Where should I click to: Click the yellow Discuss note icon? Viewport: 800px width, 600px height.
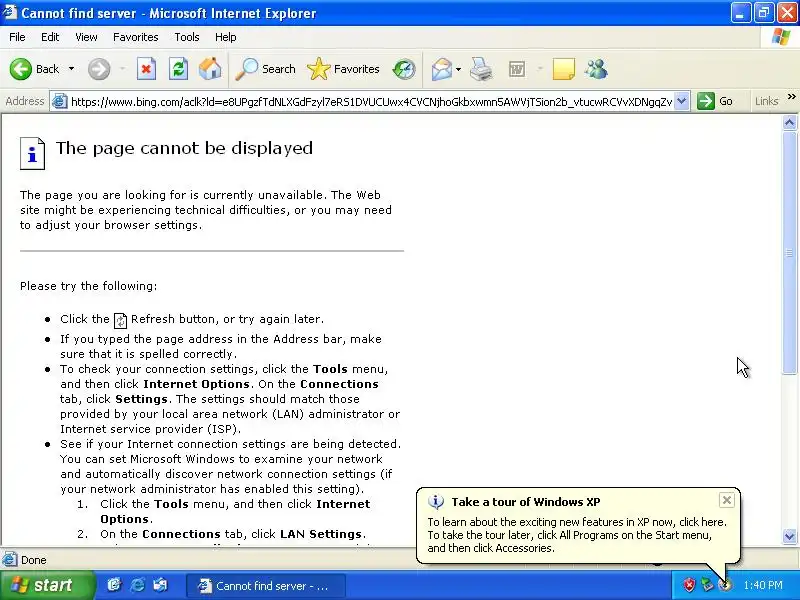[x=564, y=69]
